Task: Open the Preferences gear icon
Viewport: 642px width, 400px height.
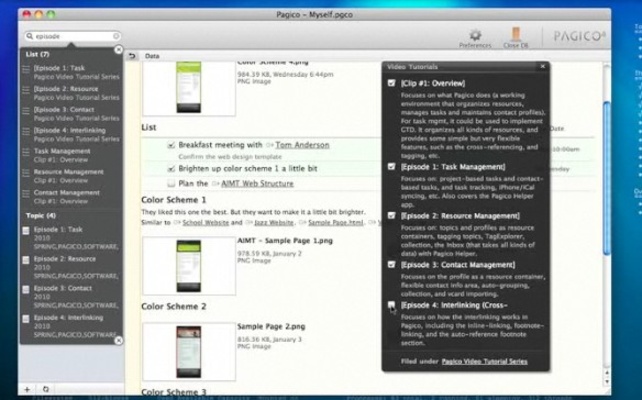Action: click(475, 34)
